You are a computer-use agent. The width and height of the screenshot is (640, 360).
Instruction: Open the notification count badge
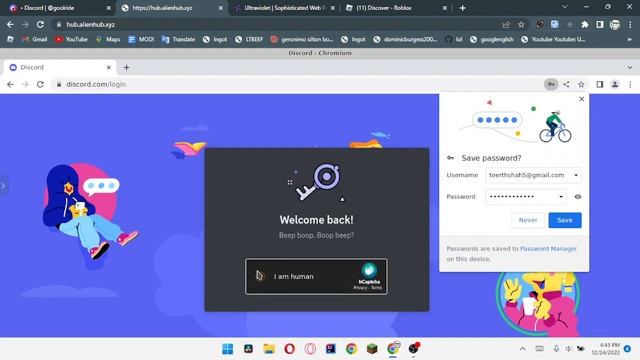(627, 349)
